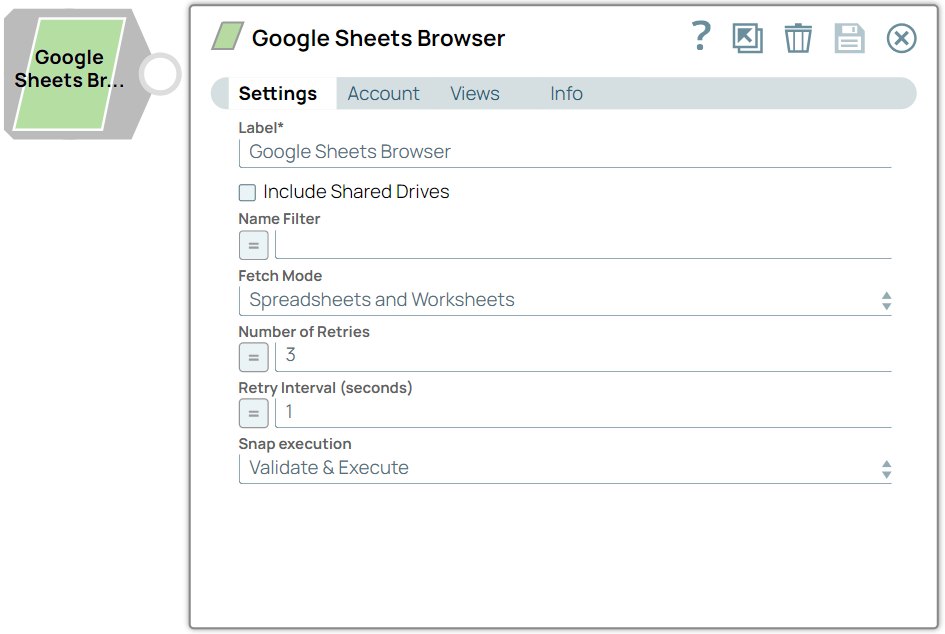Open the Info tab
945x634 pixels.
566,93
